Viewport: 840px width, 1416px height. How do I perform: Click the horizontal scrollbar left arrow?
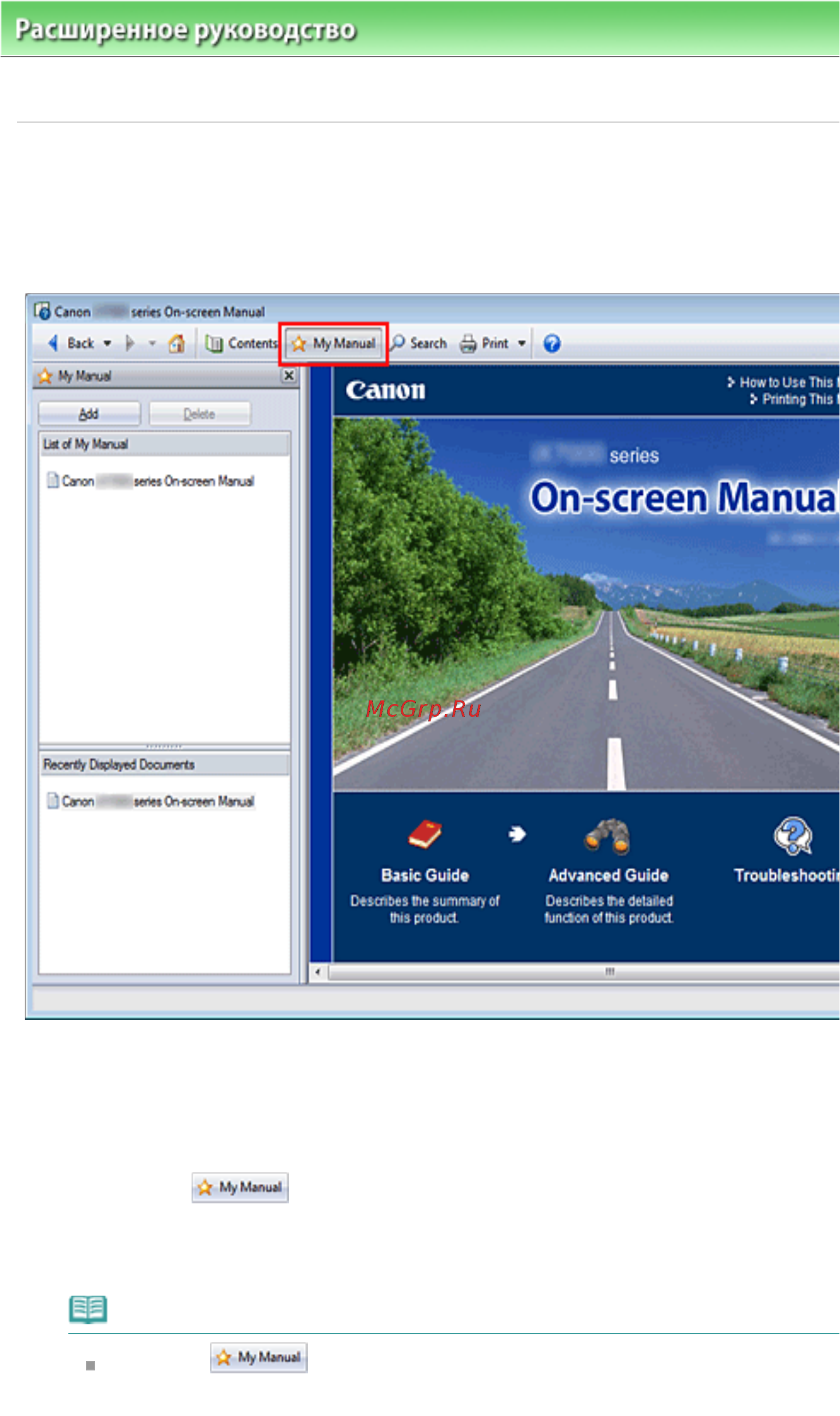[x=318, y=972]
